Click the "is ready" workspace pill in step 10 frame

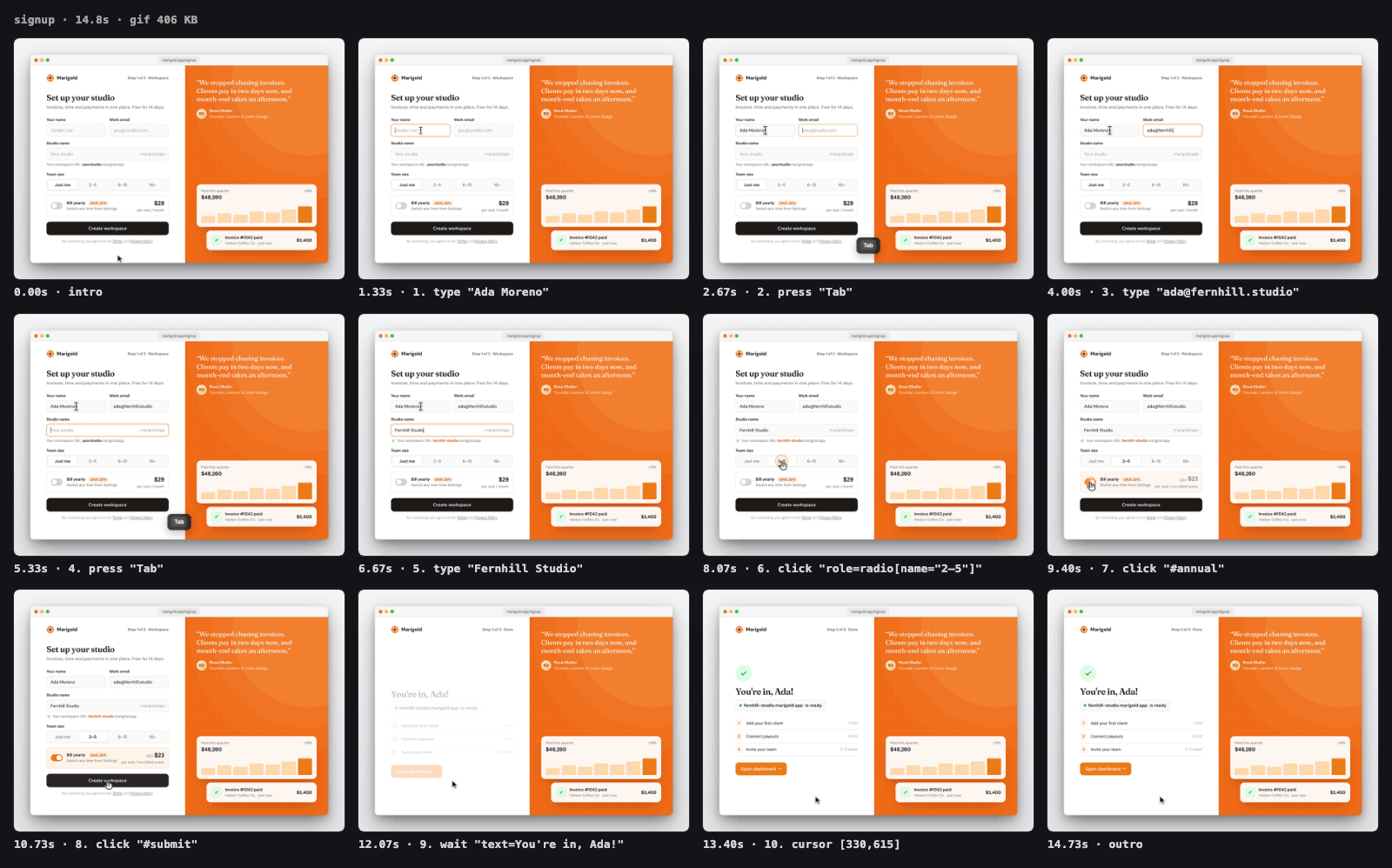pos(780,705)
